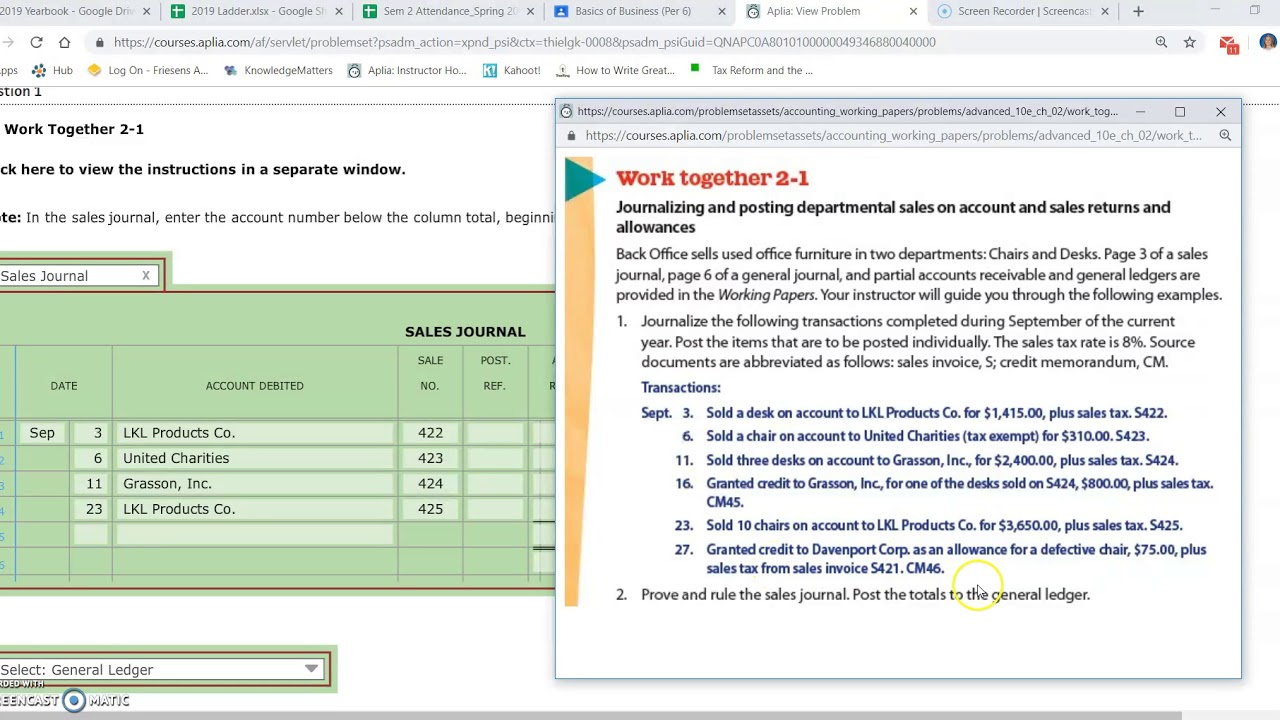Click the SALES JOURNAL title text
This screenshot has width=1280, height=720.
464,331
